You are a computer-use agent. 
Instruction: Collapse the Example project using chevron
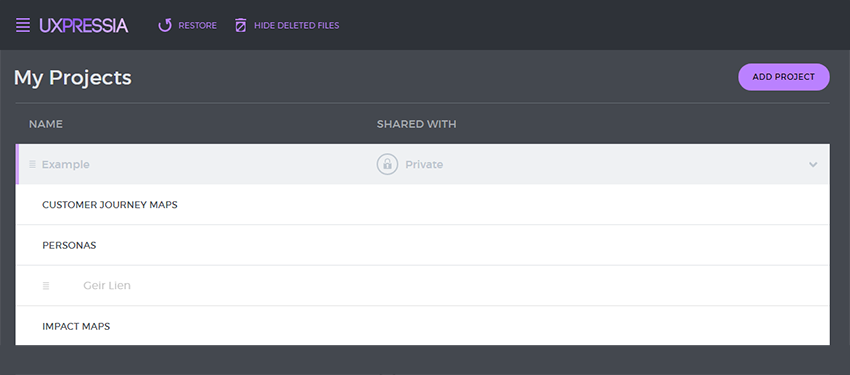coord(813,164)
